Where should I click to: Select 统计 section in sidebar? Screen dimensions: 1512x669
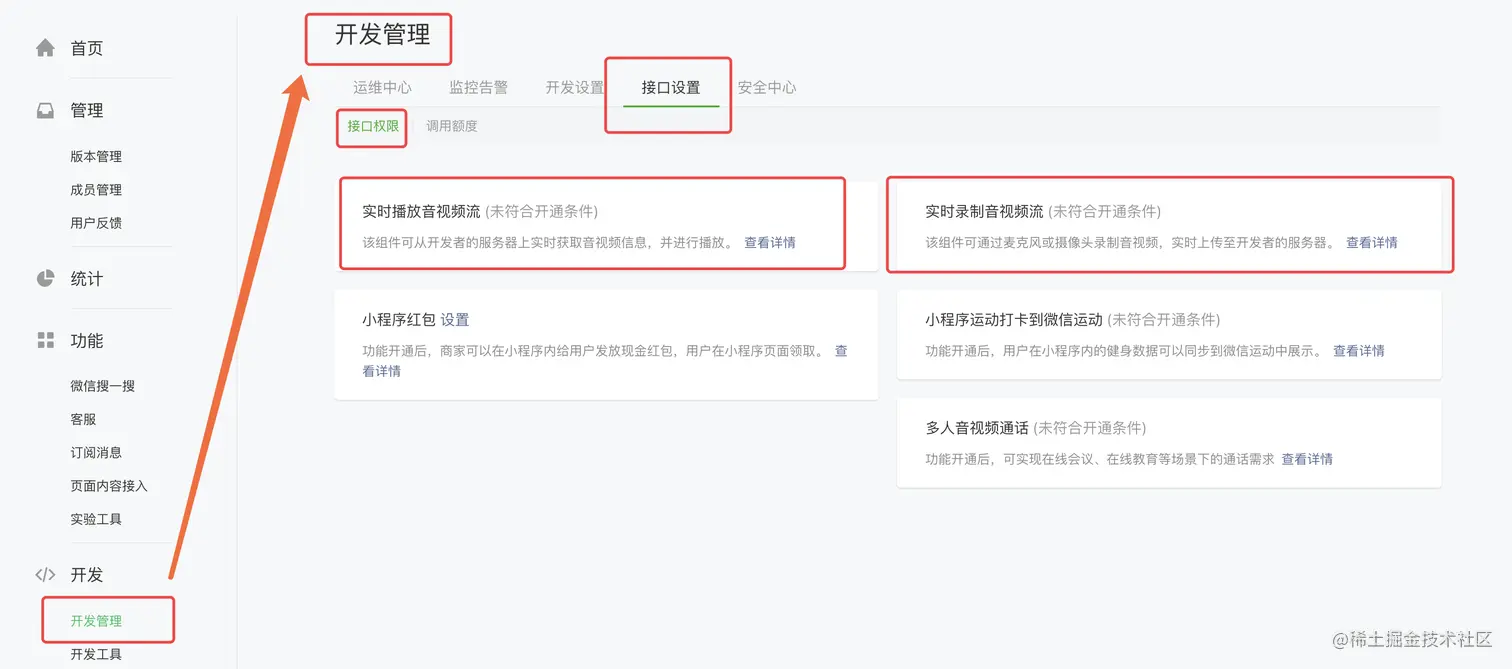tap(87, 279)
